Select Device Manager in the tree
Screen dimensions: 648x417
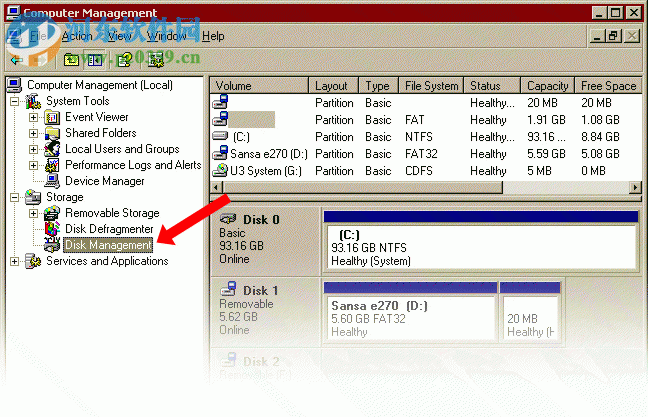coord(105,181)
